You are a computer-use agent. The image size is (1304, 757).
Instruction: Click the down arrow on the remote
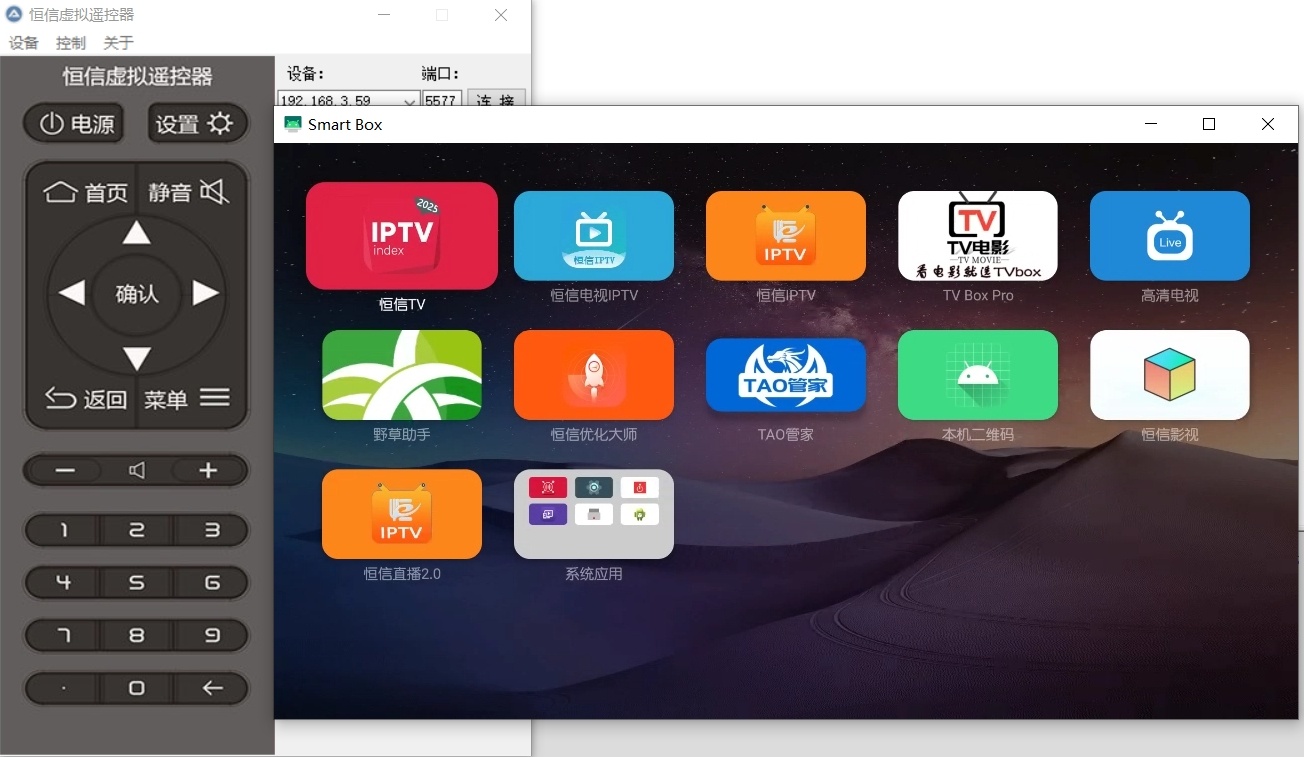click(x=137, y=358)
